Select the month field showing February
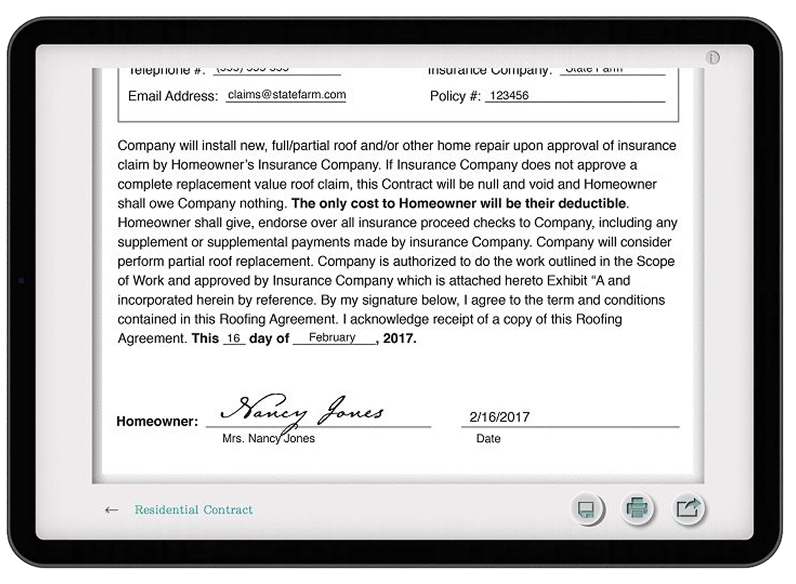796x584 pixels. coord(332,338)
